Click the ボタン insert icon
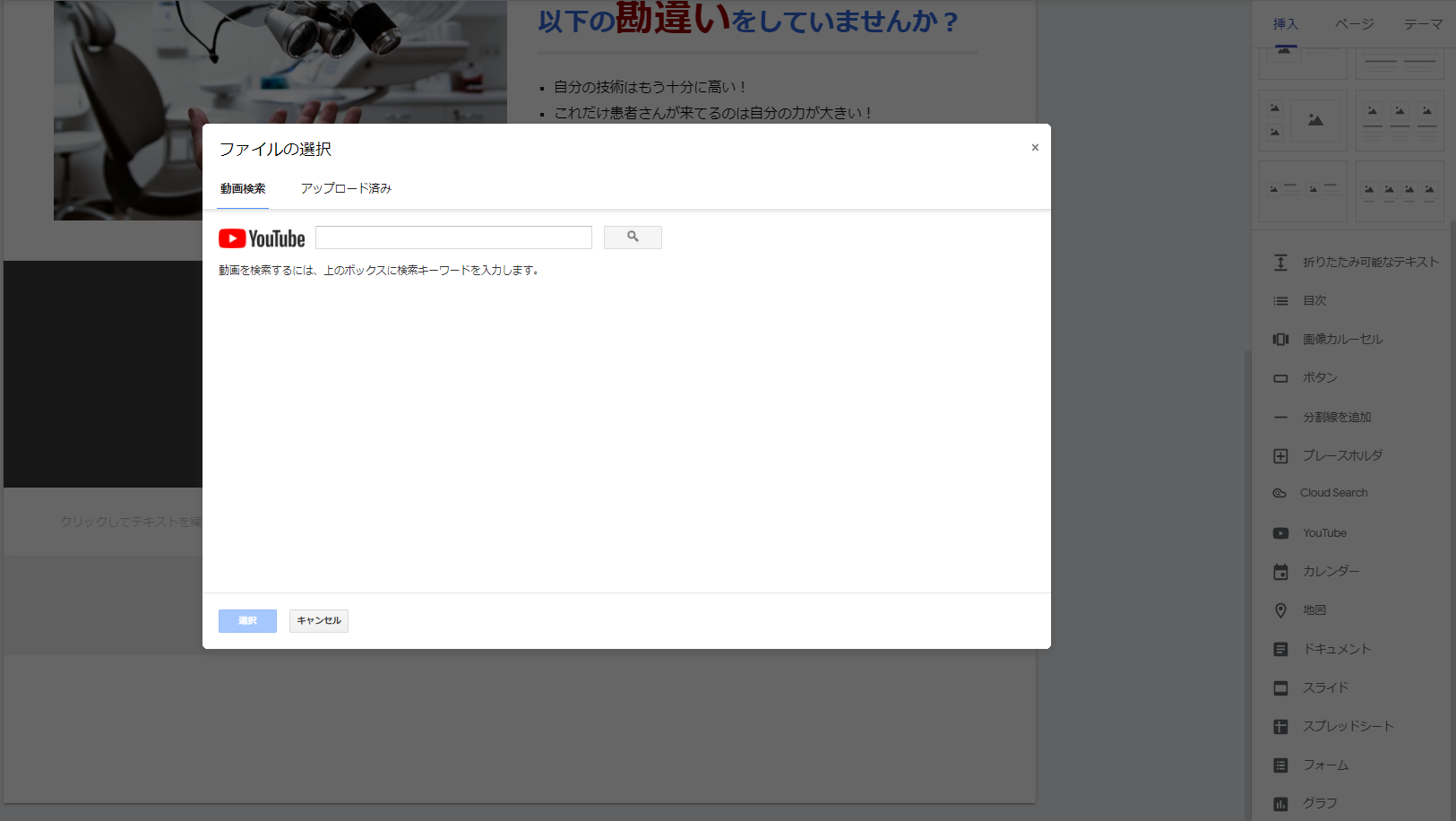Viewport: 1456px width, 821px height. [x=1280, y=378]
